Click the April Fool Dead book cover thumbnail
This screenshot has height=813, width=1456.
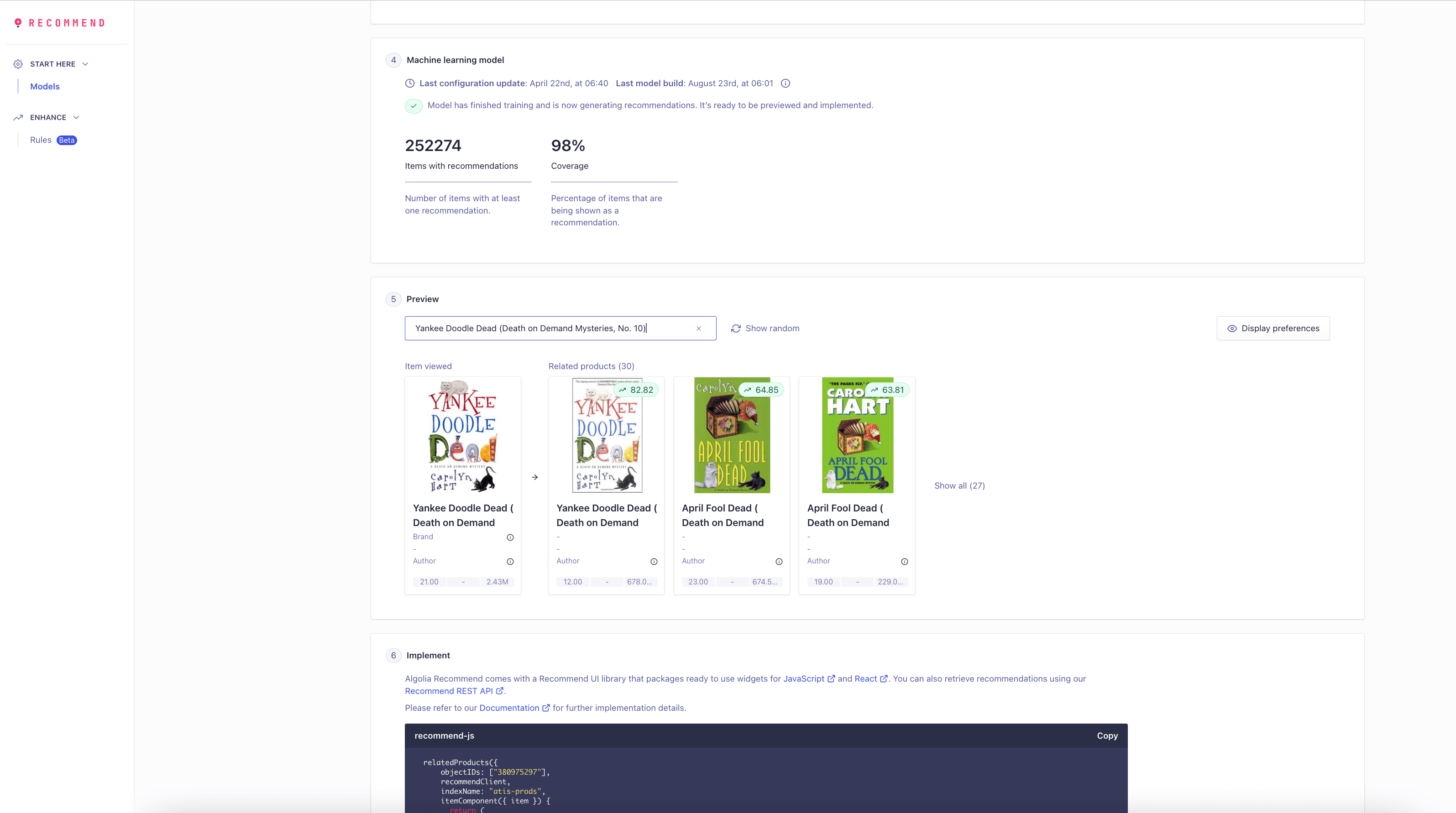731,435
